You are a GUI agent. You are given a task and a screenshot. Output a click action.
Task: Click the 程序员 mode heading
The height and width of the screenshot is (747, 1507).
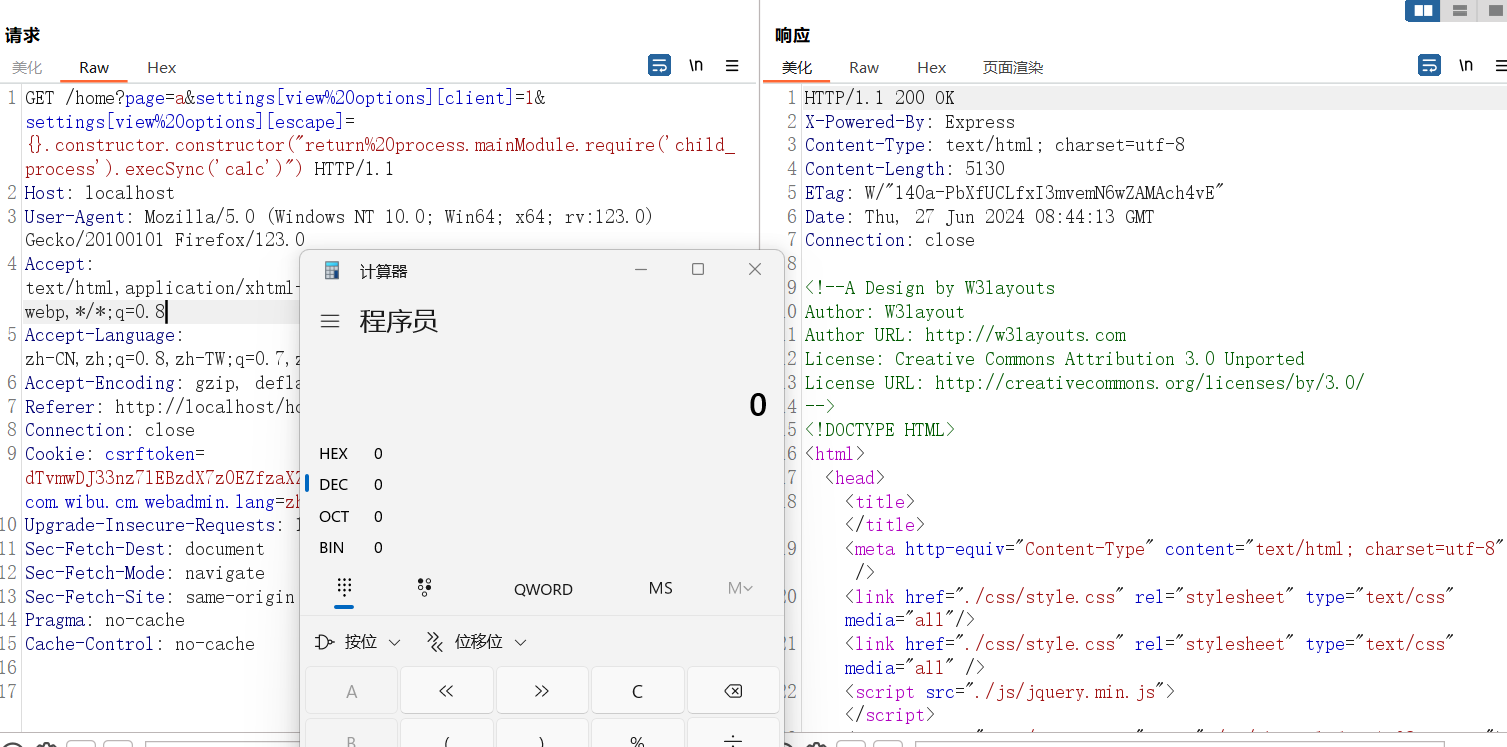pyautogui.click(x=399, y=322)
